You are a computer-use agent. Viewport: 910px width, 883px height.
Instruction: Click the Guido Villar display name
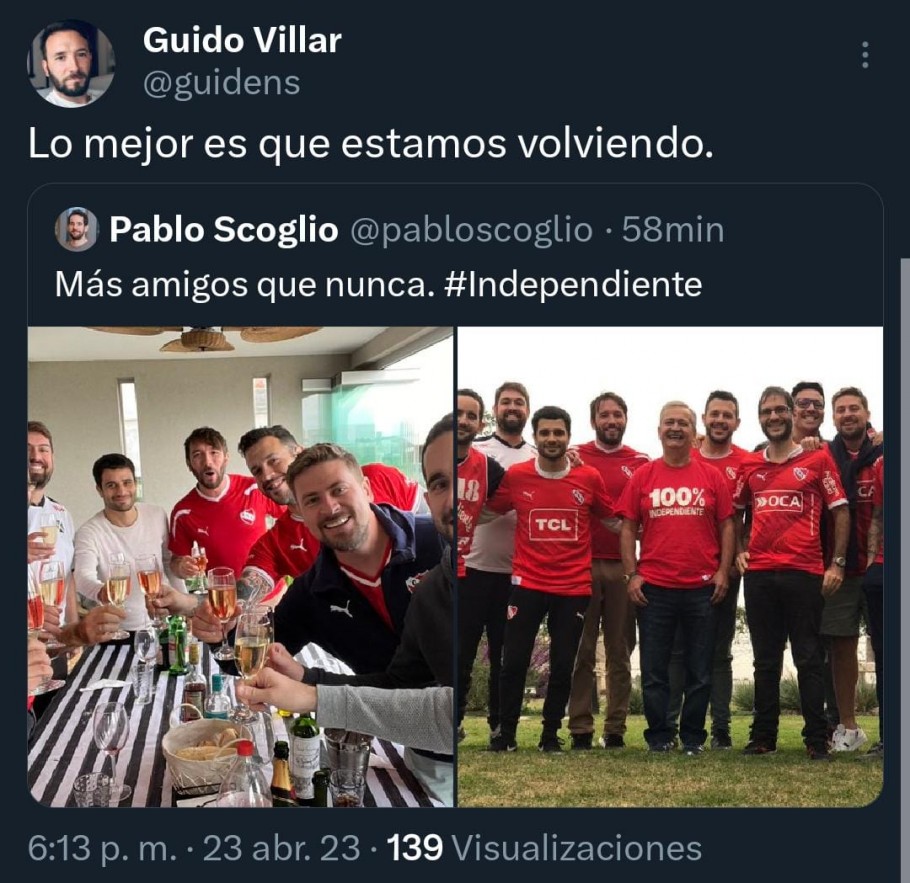click(x=242, y=41)
